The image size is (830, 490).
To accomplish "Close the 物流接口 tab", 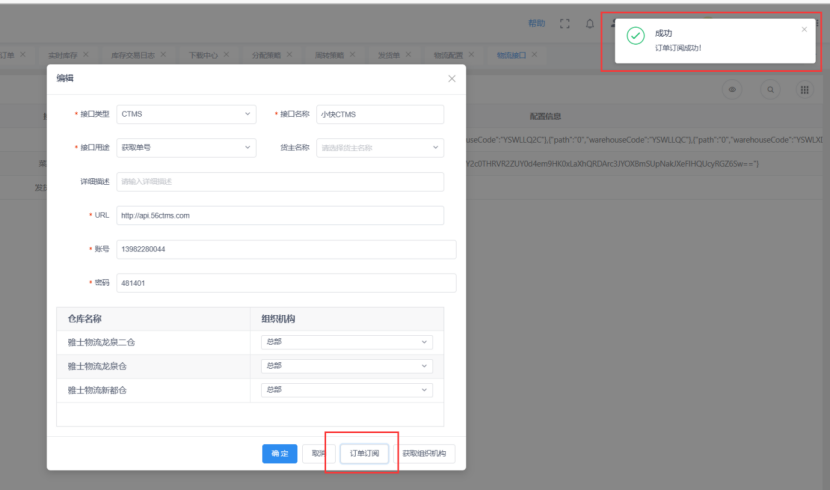I will click(534, 55).
